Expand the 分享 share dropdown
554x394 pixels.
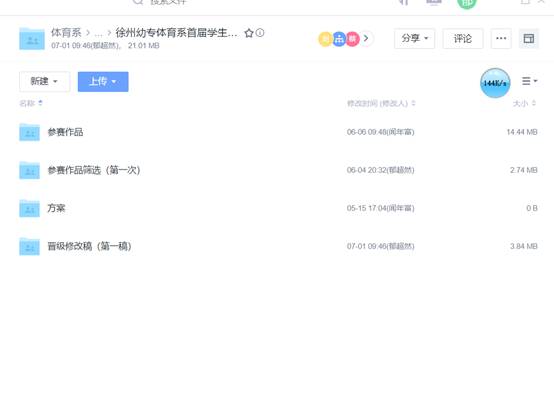[414, 39]
